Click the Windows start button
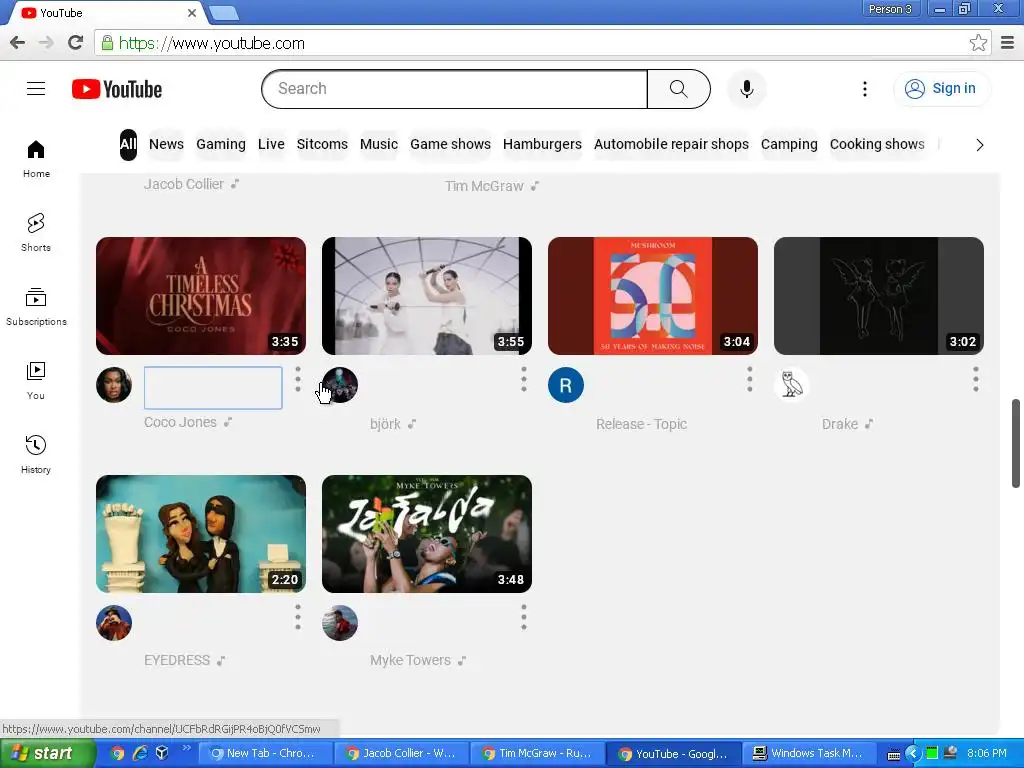 pos(47,753)
